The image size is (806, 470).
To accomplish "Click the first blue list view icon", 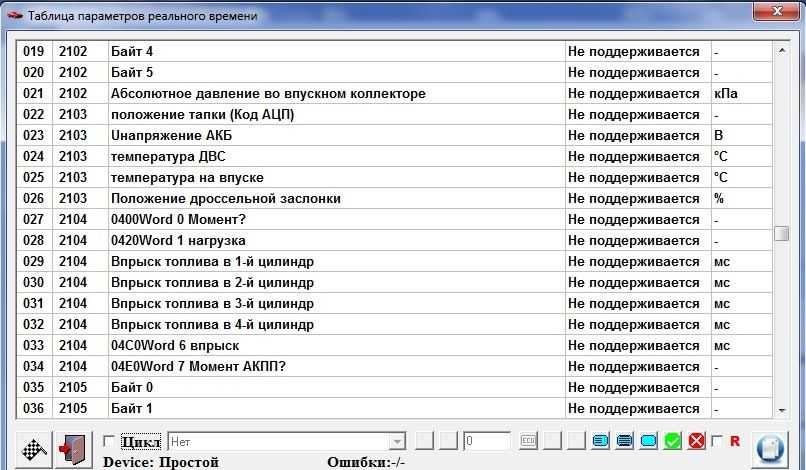I will point(601,441).
